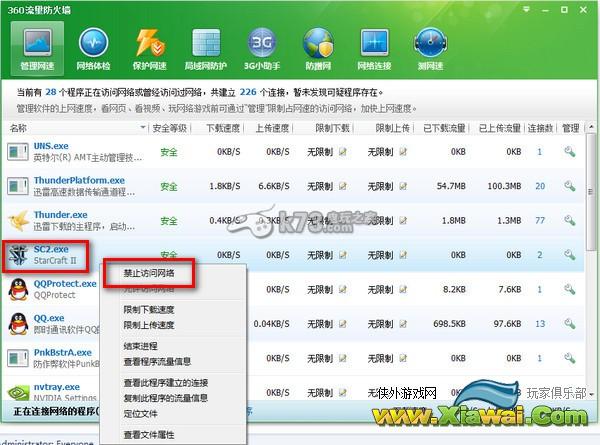Click connection count 13 for QQ.exe

[540, 324]
